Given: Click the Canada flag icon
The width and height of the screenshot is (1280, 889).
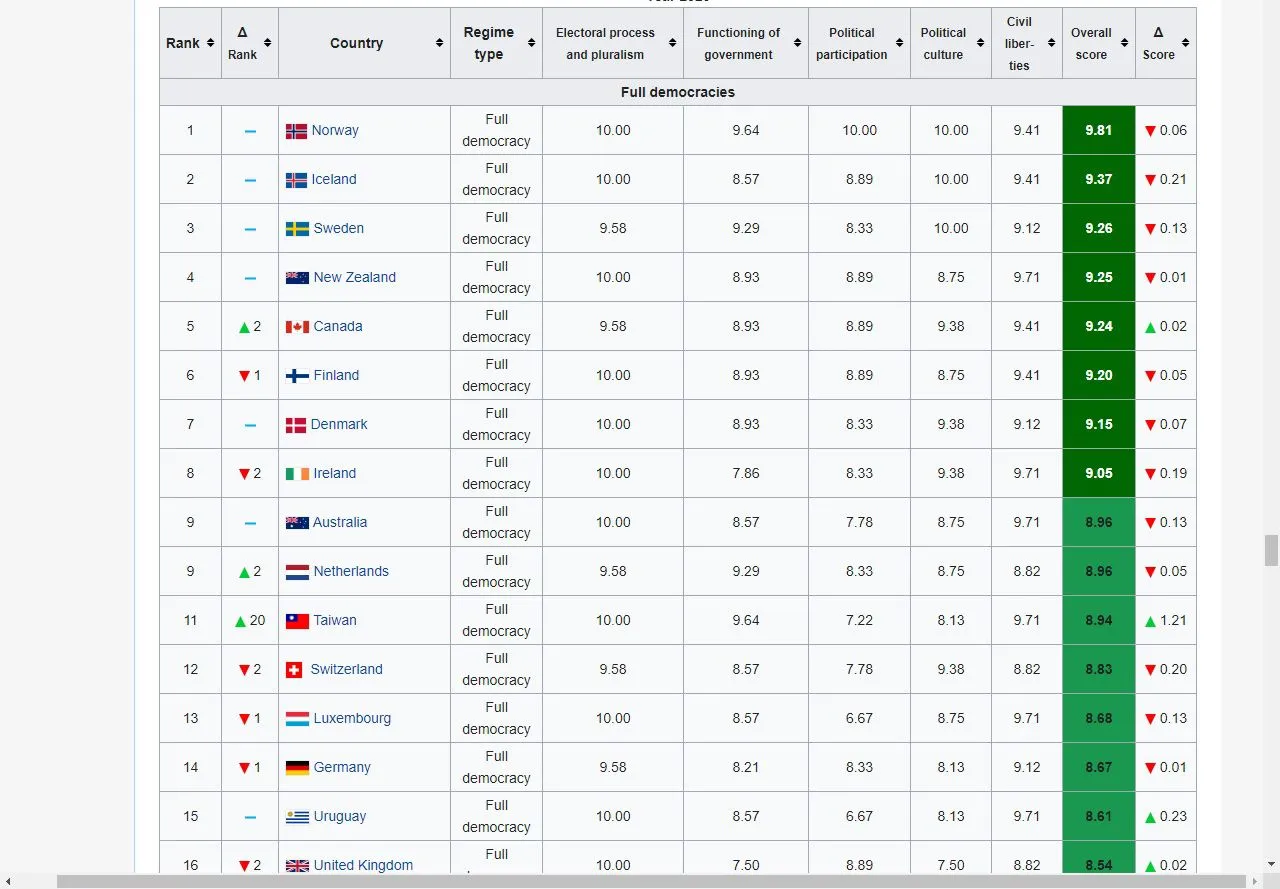Looking at the screenshot, I should [x=296, y=325].
